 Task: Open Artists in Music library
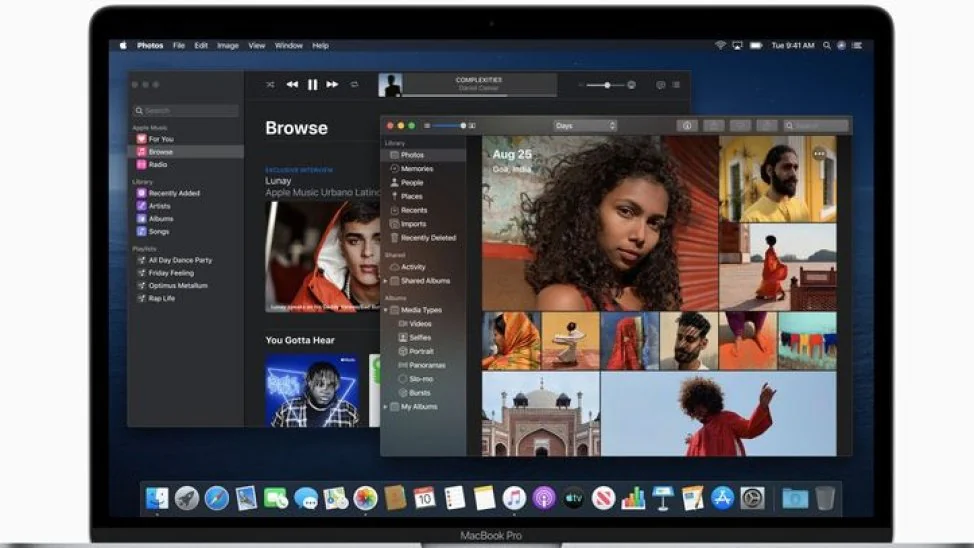(186, 206)
